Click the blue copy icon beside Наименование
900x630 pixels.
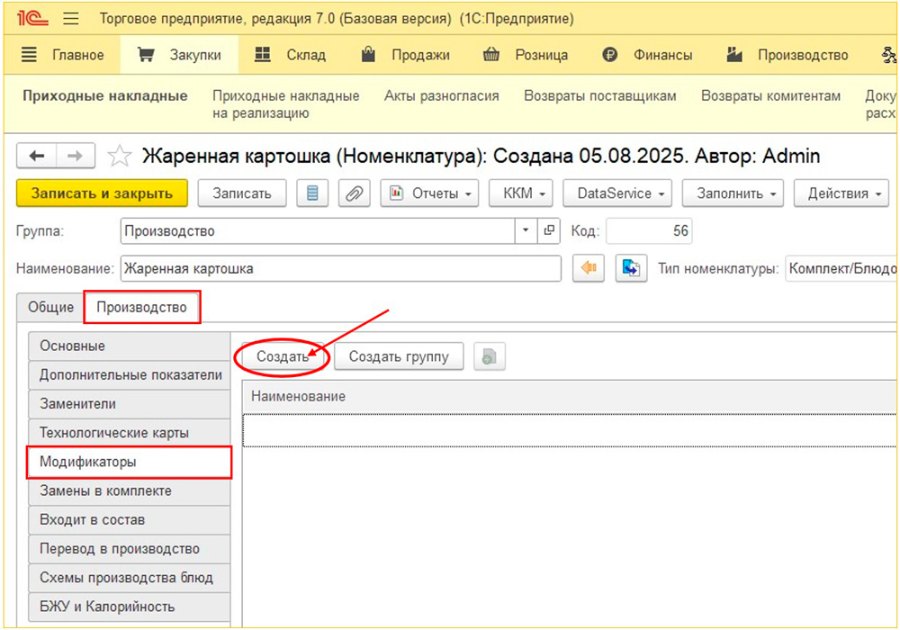pyautogui.click(x=631, y=268)
